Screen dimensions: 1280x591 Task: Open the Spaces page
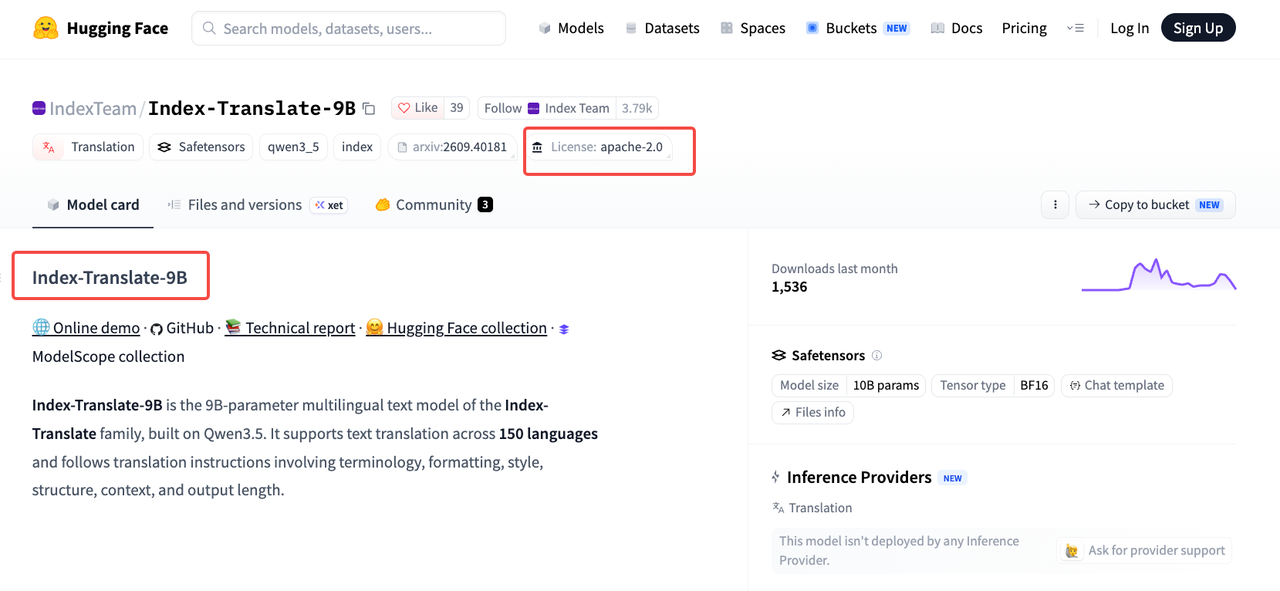[x=753, y=28]
